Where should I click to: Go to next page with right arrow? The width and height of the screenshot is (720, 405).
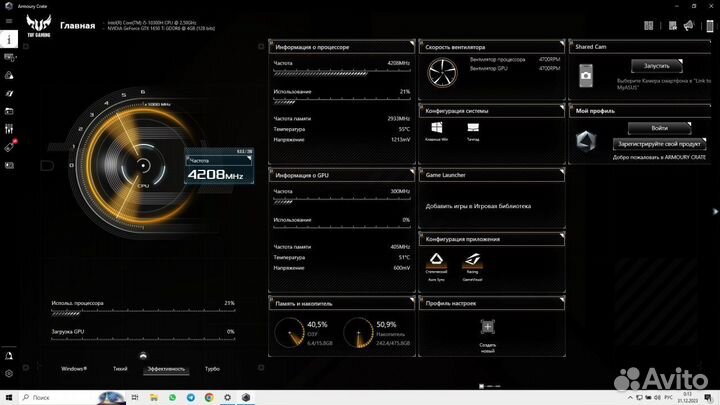[x=714, y=211]
